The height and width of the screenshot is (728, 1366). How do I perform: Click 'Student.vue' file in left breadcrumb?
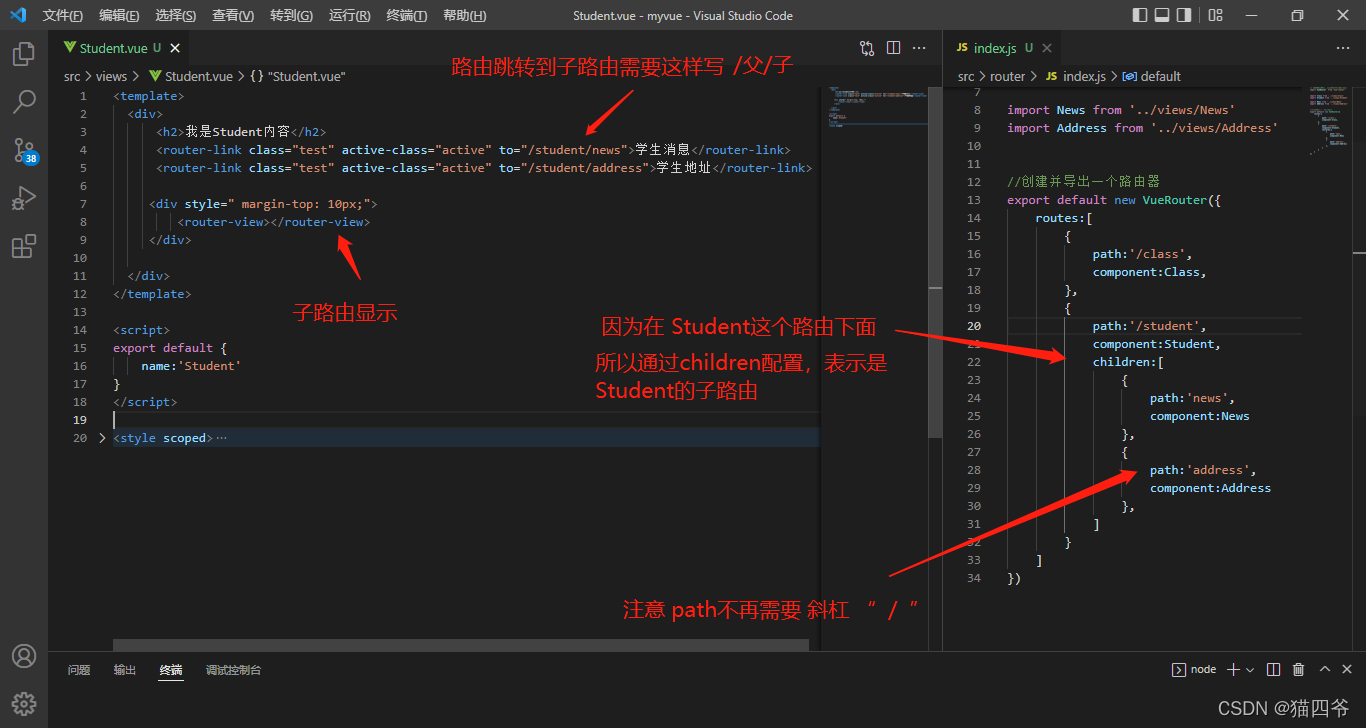[190, 76]
